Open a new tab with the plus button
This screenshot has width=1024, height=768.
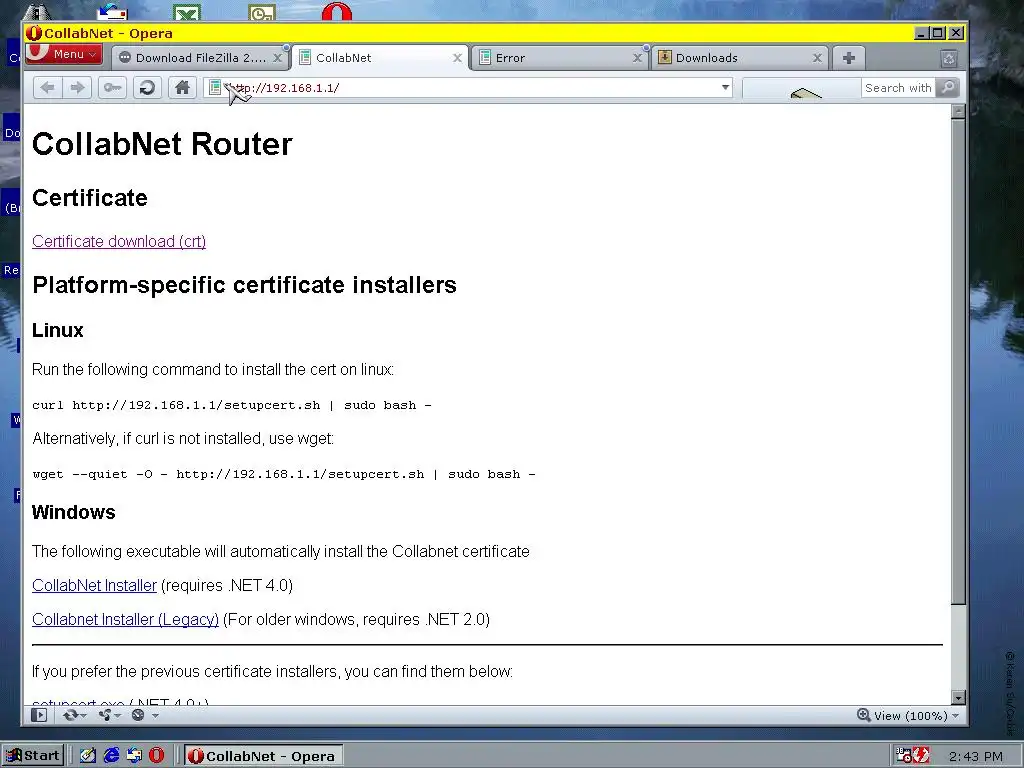click(x=848, y=58)
